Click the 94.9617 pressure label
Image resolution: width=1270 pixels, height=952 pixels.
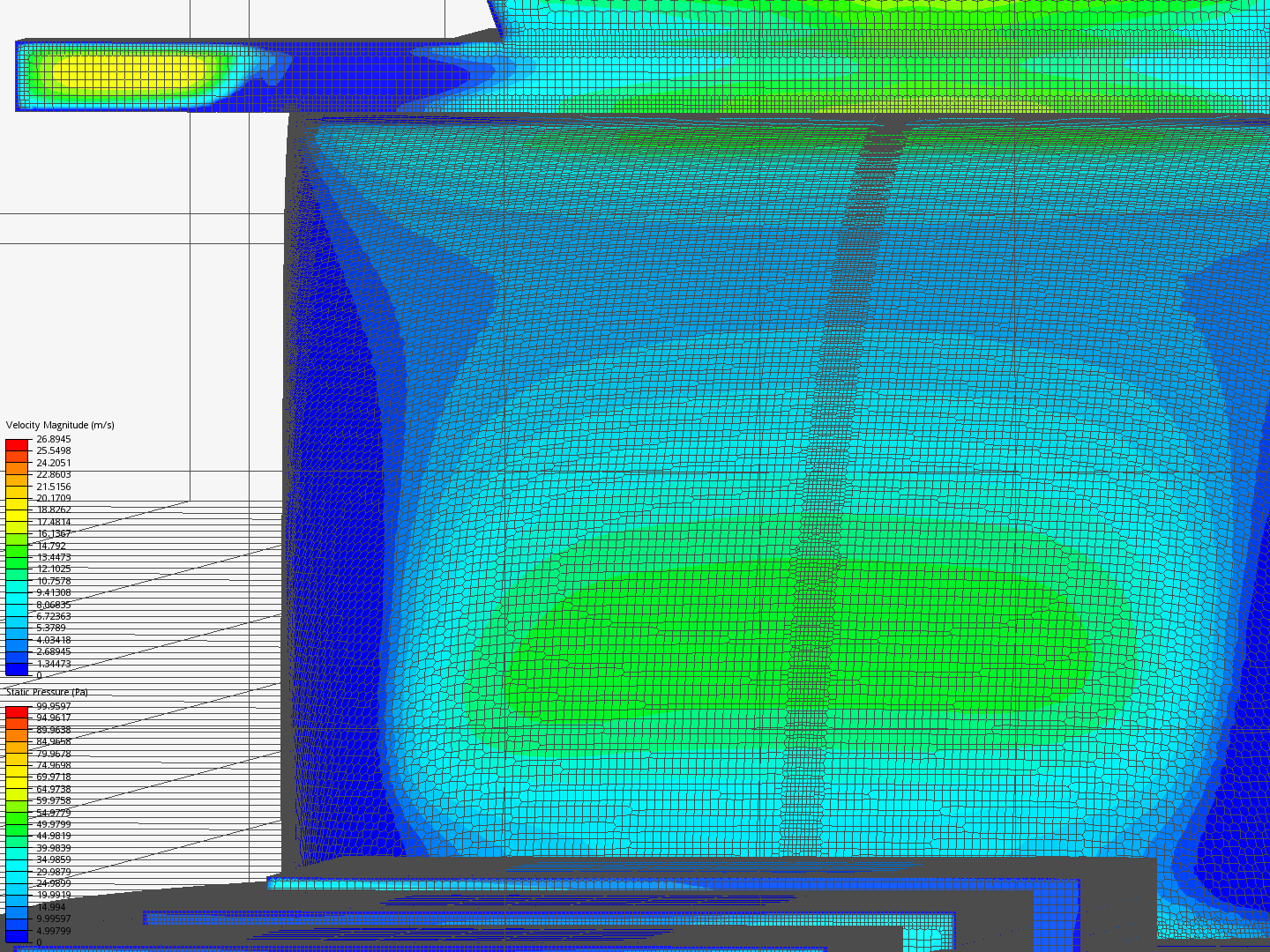[54, 718]
